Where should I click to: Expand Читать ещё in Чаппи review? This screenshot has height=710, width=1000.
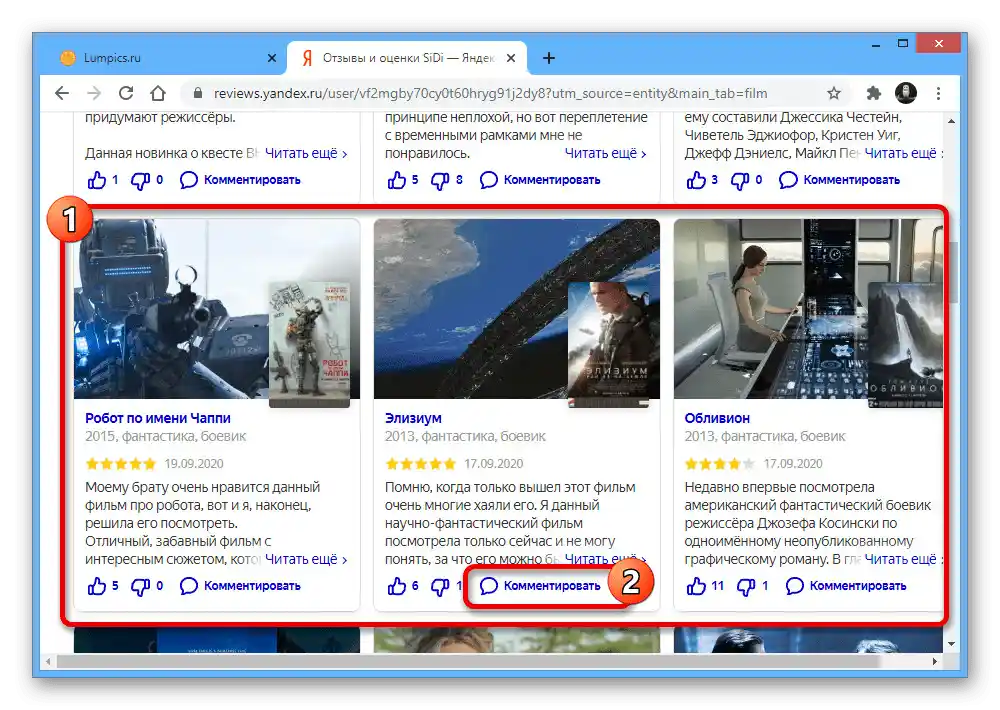[306, 559]
